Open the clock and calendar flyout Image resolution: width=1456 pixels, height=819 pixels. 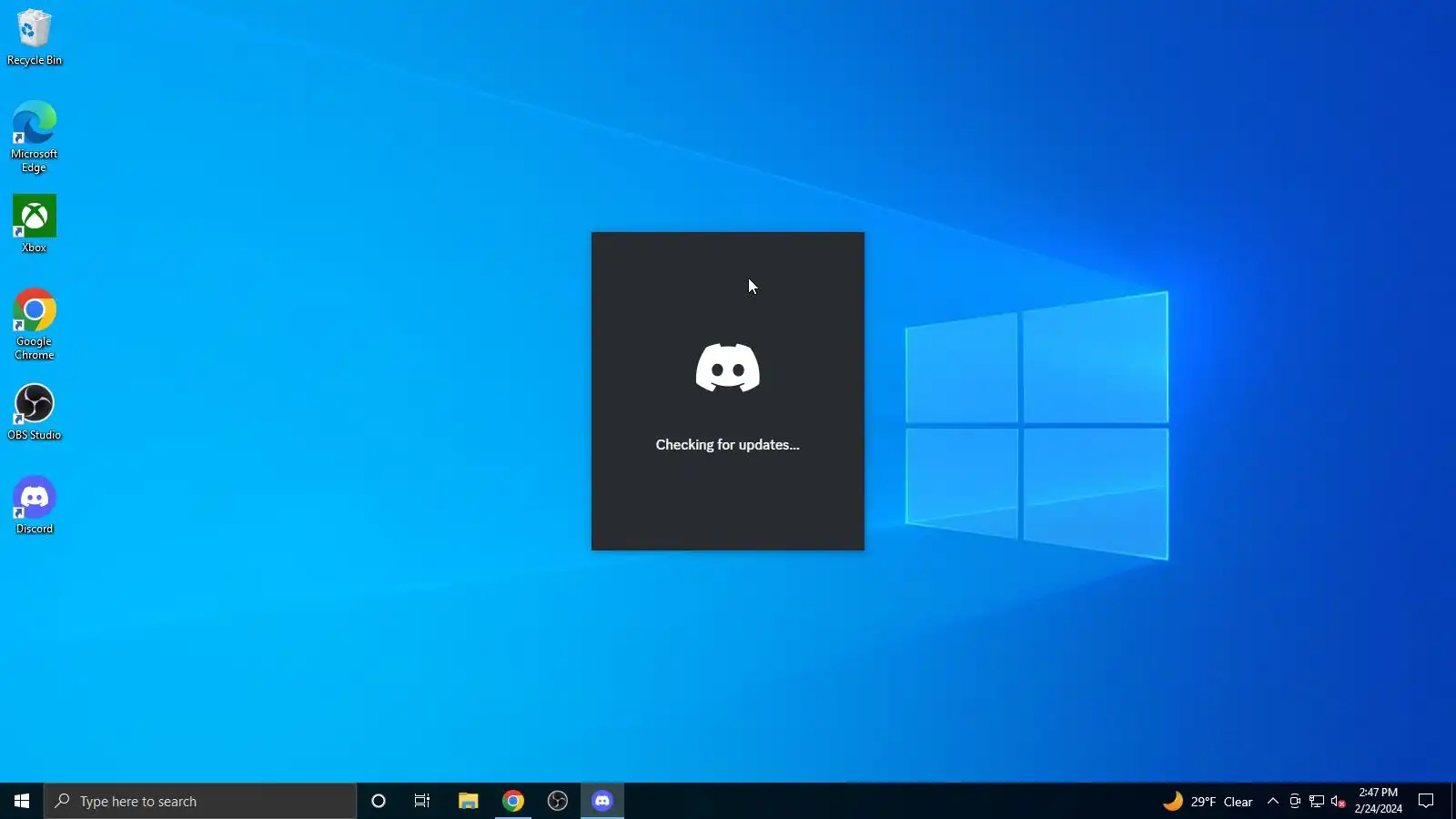pos(1378,801)
